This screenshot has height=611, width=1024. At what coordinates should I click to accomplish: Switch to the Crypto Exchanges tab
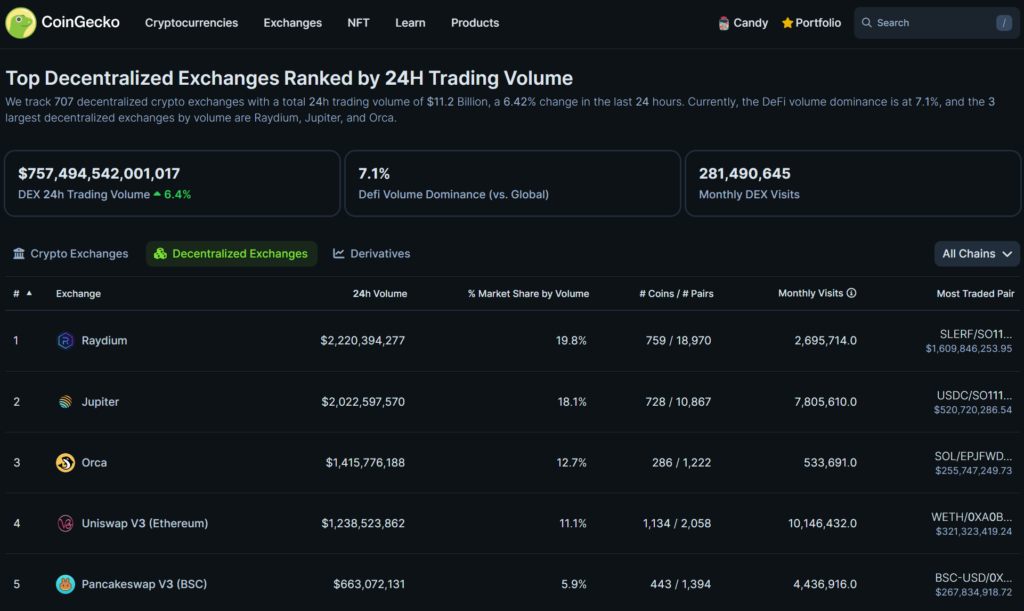coord(71,253)
